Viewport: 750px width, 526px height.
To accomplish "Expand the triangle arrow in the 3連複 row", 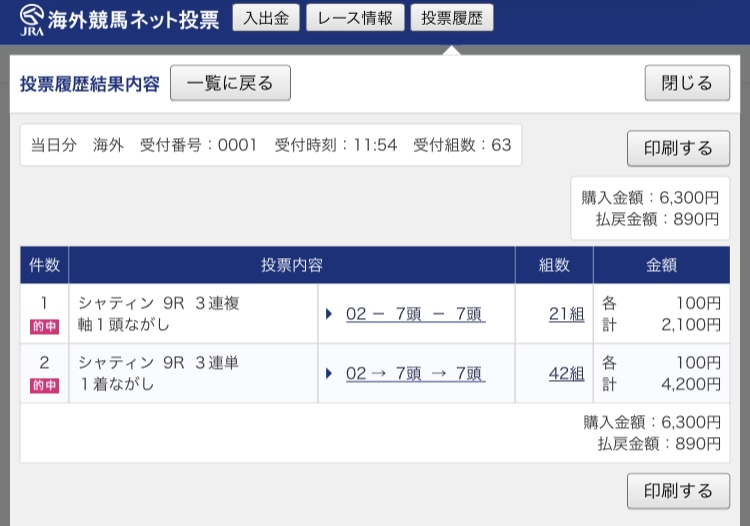I will pyautogui.click(x=329, y=314).
